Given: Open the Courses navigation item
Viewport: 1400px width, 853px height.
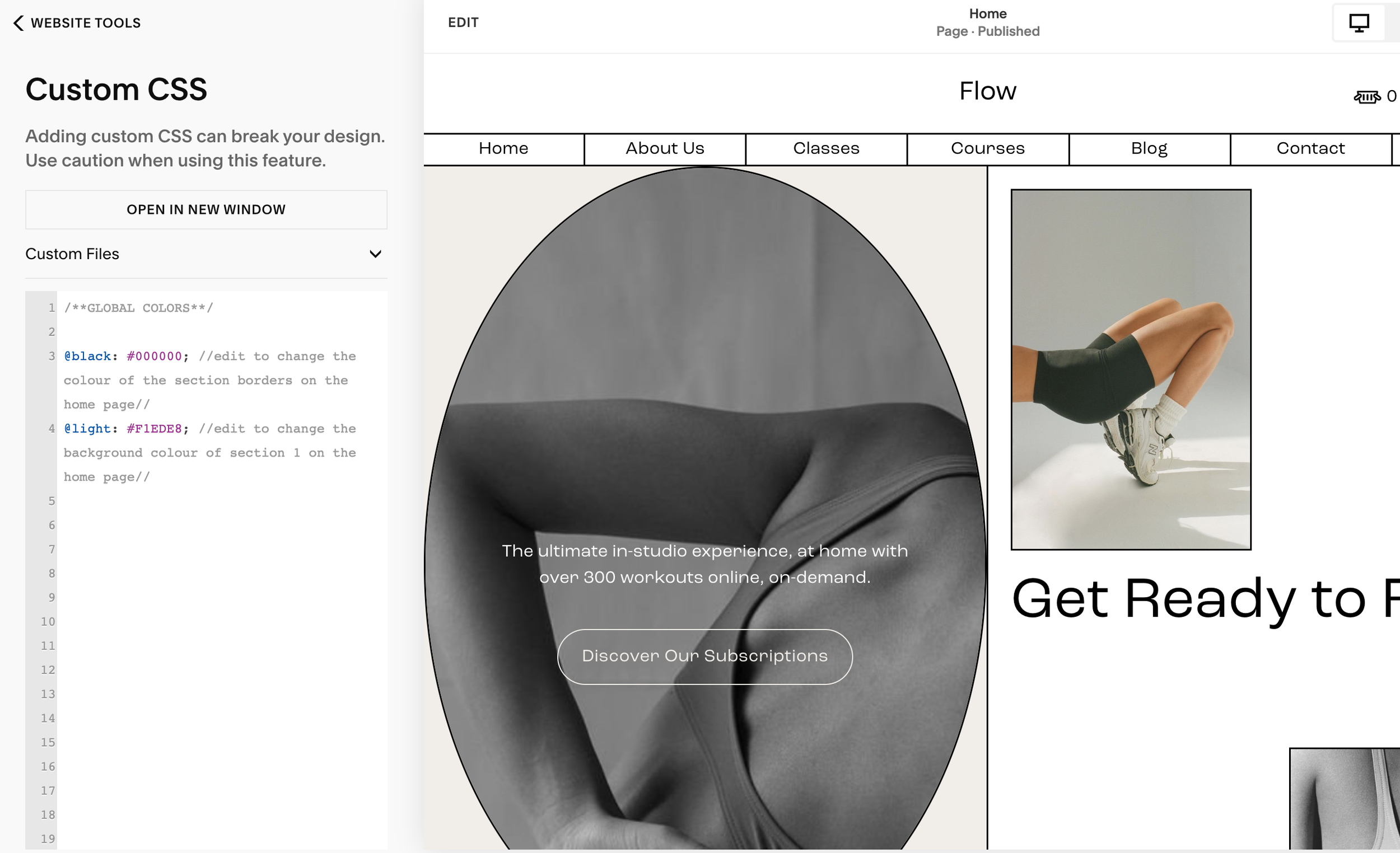Looking at the screenshot, I should point(987,149).
